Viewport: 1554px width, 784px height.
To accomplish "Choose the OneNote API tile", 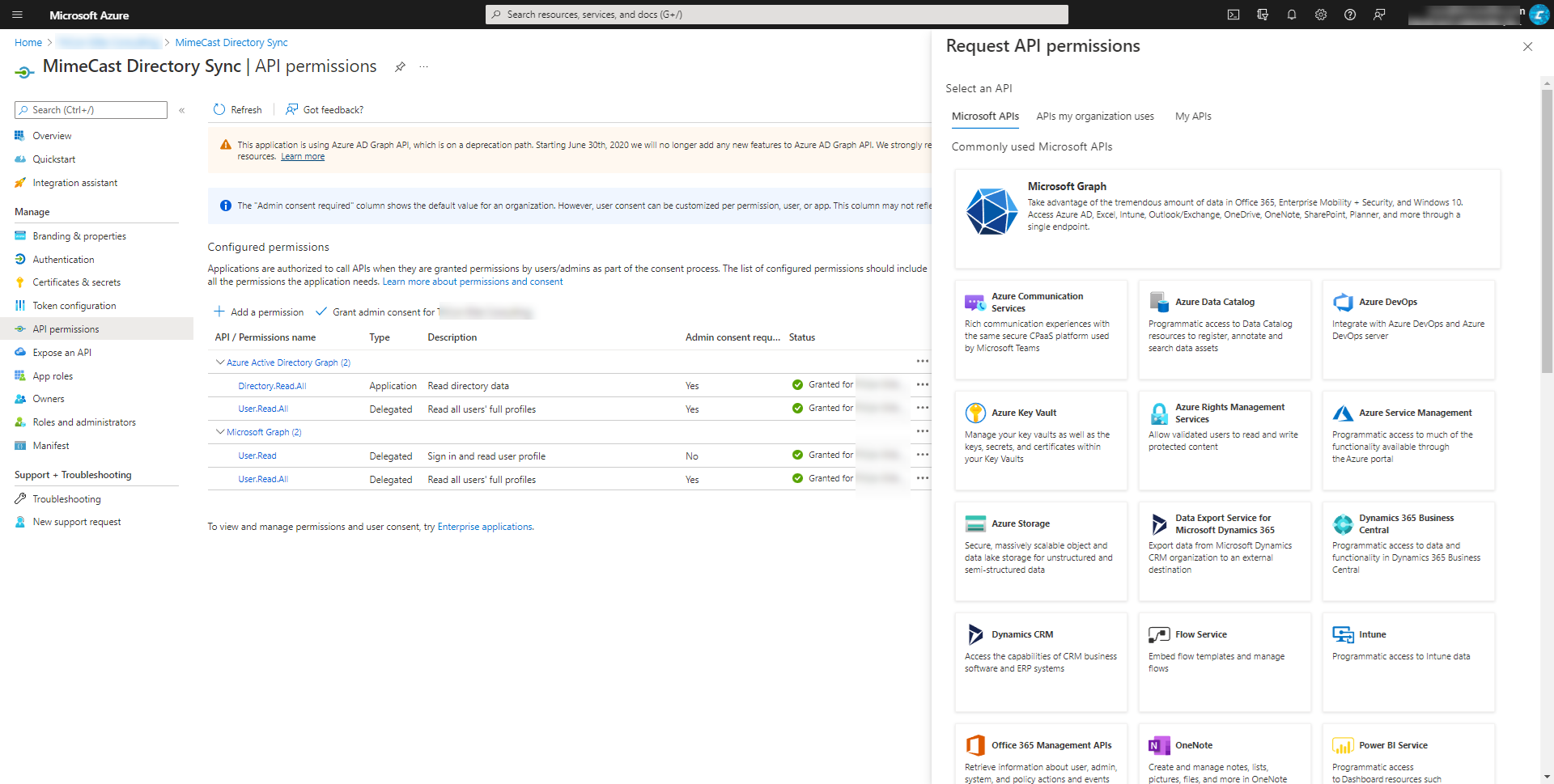I will tap(1225, 753).
